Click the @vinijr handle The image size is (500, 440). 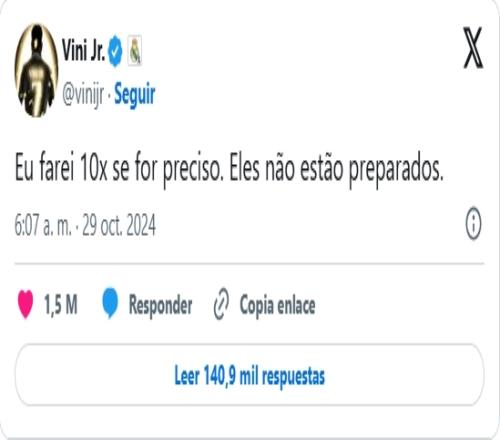(83, 95)
